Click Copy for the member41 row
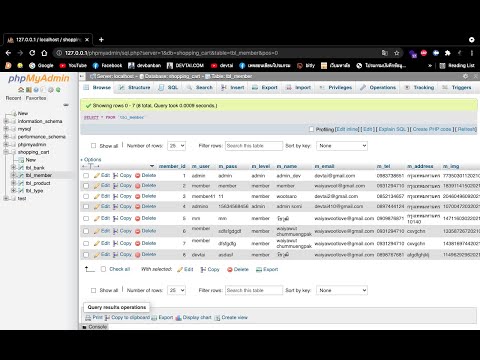Screen dimensions: 480x360 point(122,196)
